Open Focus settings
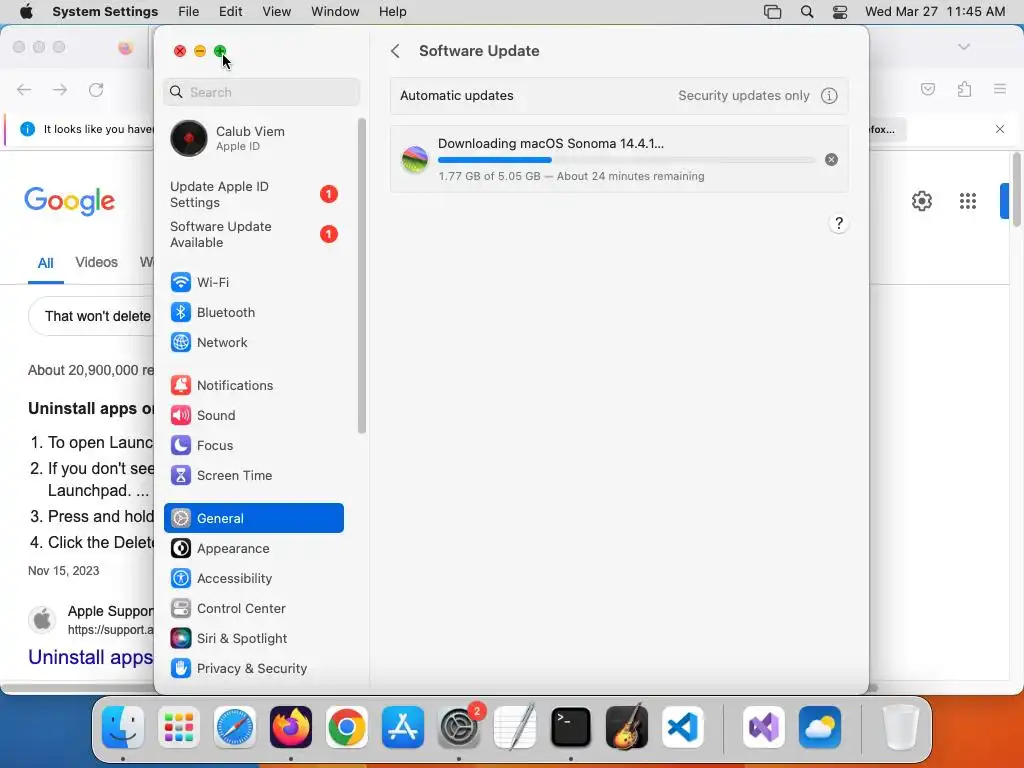 (x=253, y=445)
